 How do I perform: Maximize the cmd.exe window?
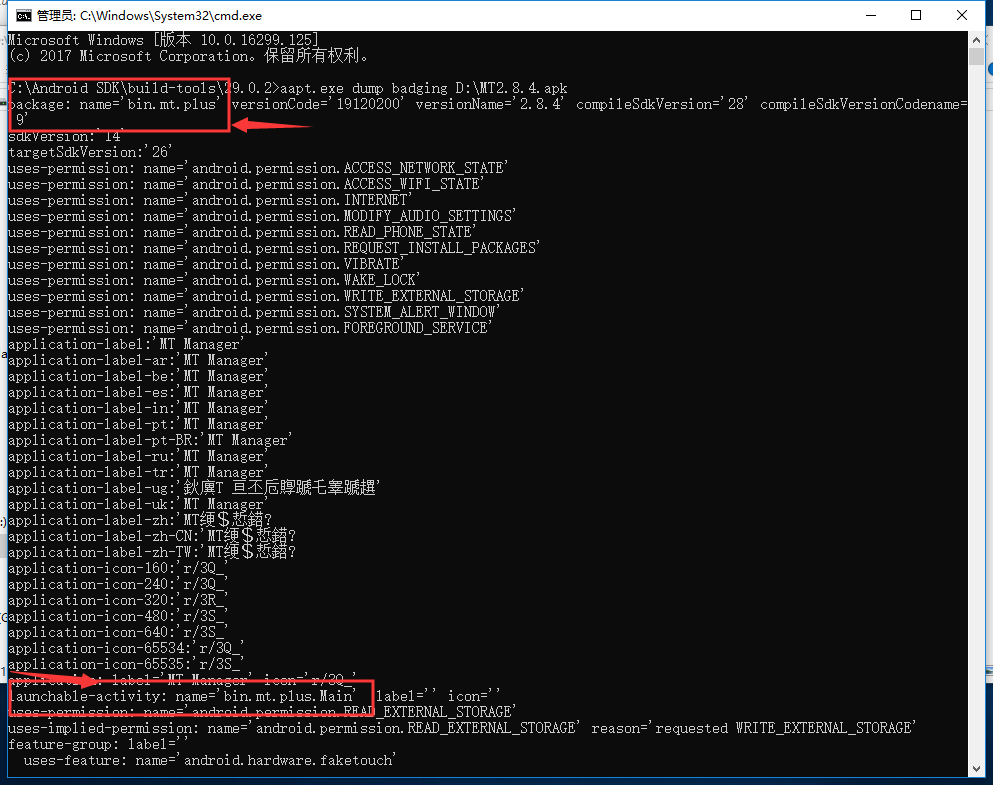916,15
